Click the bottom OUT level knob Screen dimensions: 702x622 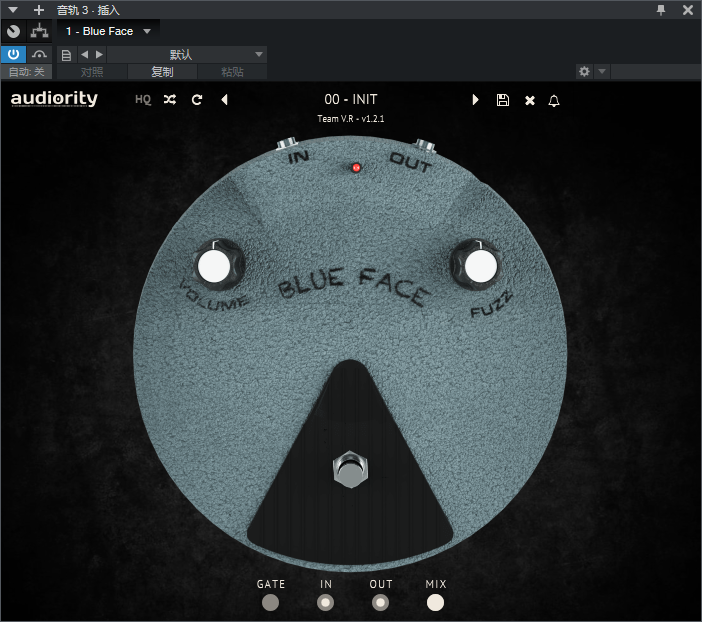(x=381, y=602)
